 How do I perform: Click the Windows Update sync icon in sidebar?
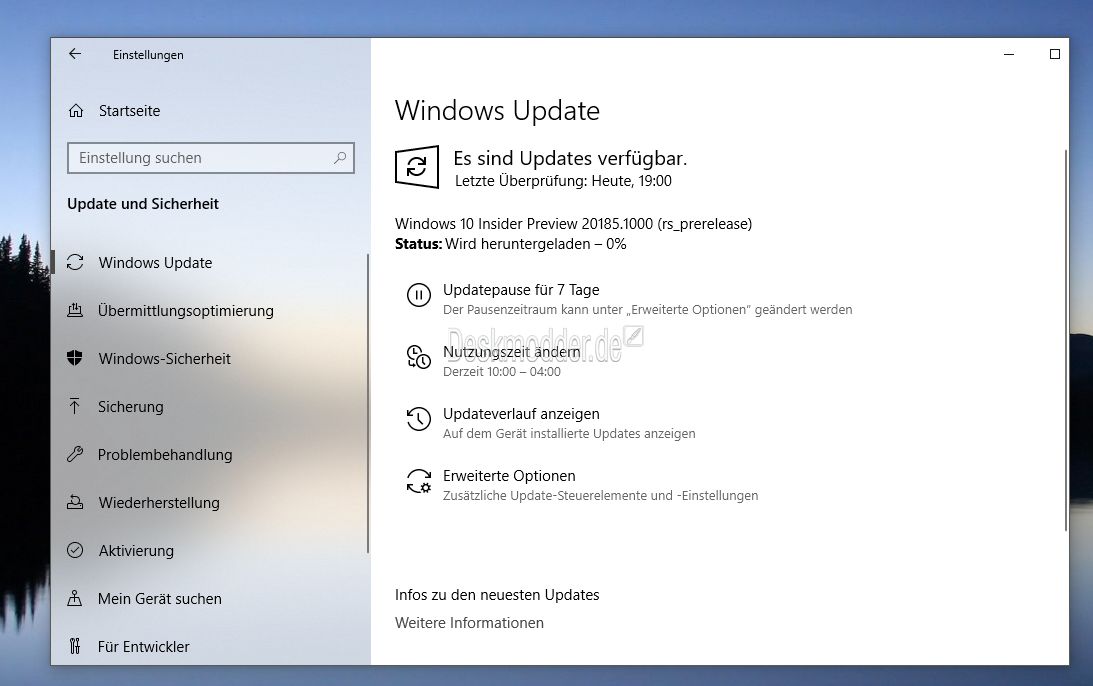pyautogui.click(x=75, y=262)
